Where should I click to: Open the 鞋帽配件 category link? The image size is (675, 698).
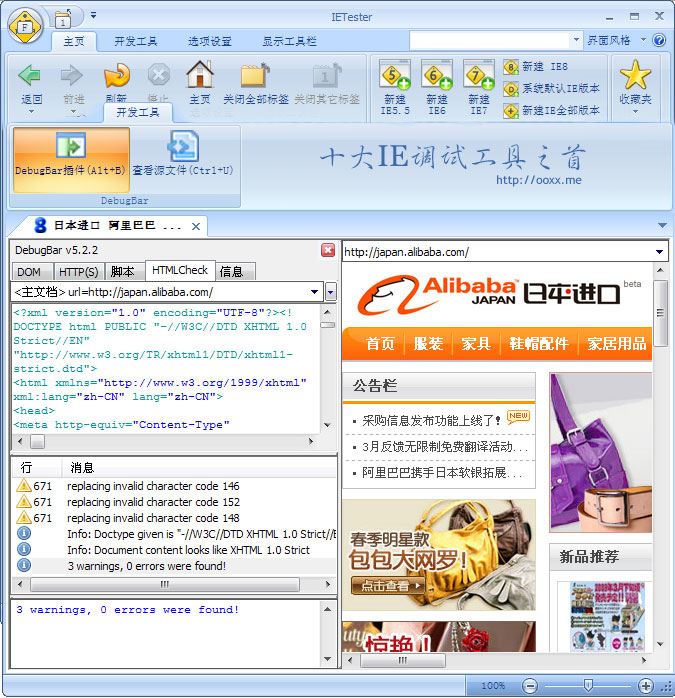point(539,344)
